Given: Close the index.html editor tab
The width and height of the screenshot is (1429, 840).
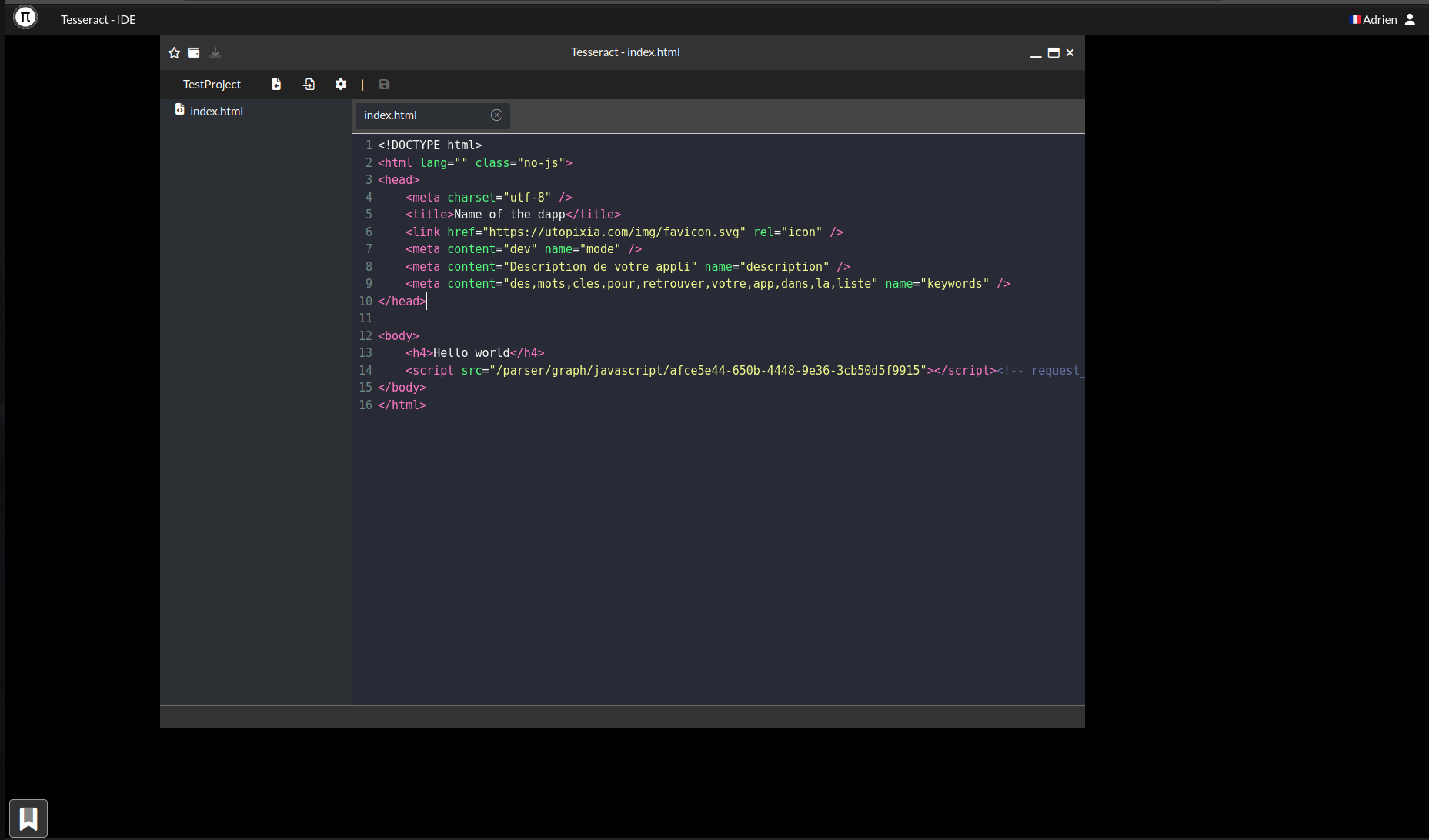Looking at the screenshot, I should point(496,115).
